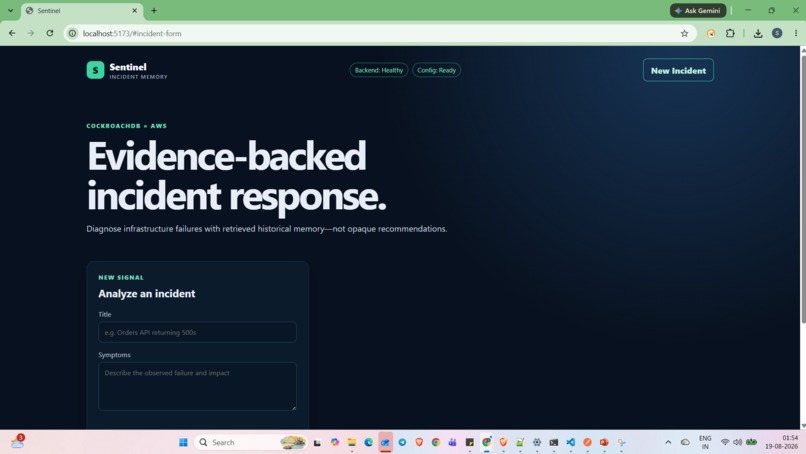Focus the incident Title input field

pos(197,332)
